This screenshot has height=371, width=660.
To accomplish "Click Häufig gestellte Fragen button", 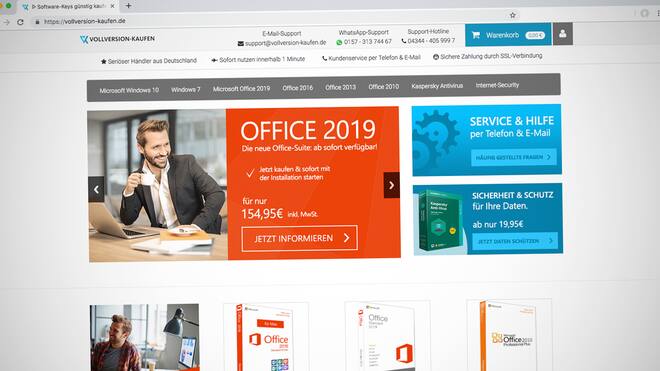I will pyautogui.click(x=514, y=157).
